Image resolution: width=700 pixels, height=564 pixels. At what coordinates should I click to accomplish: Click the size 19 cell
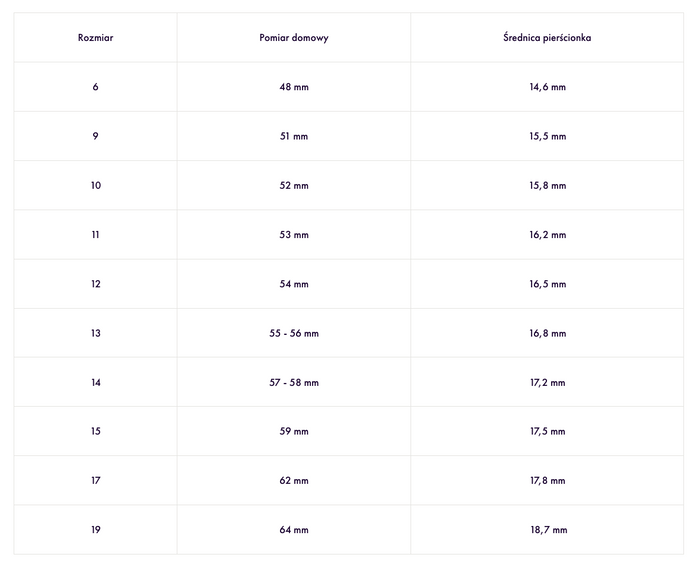click(x=95, y=530)
